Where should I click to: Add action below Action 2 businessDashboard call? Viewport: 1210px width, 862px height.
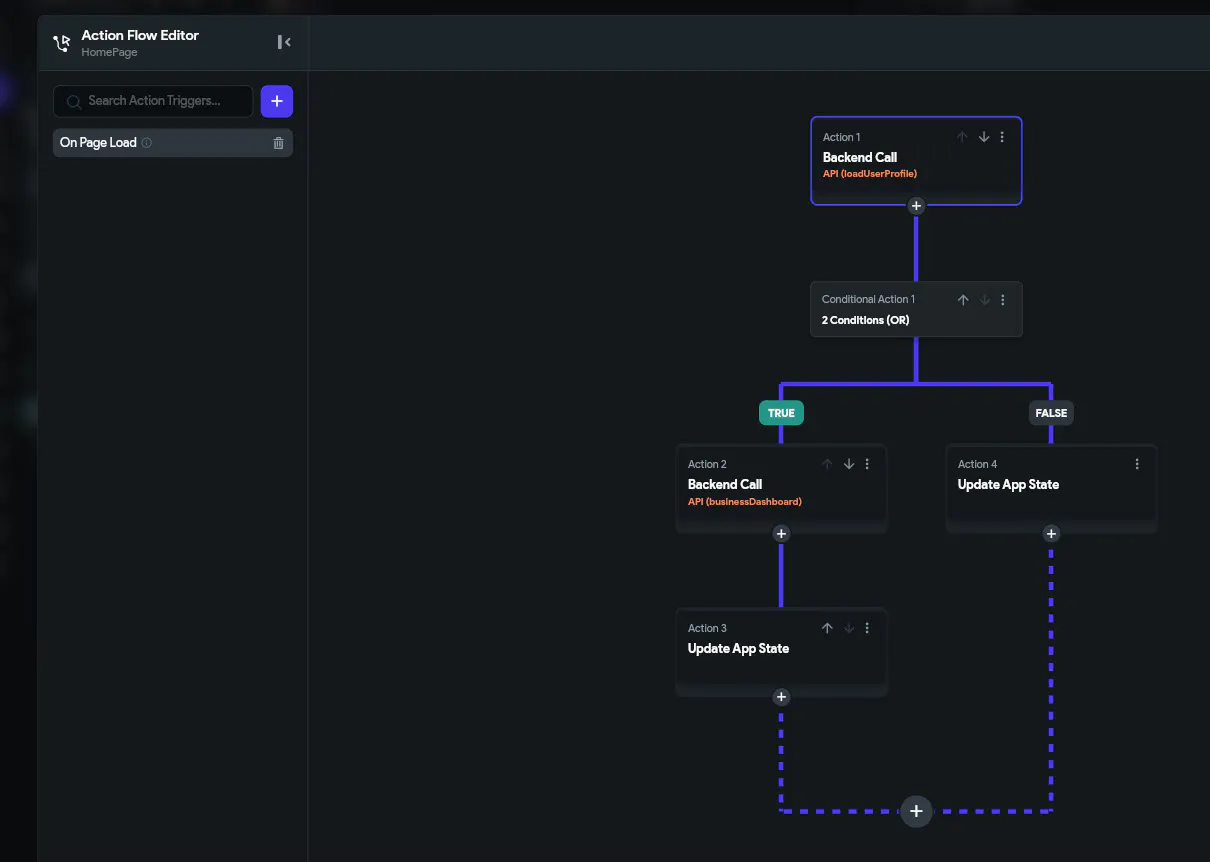(x=781, y=534)
